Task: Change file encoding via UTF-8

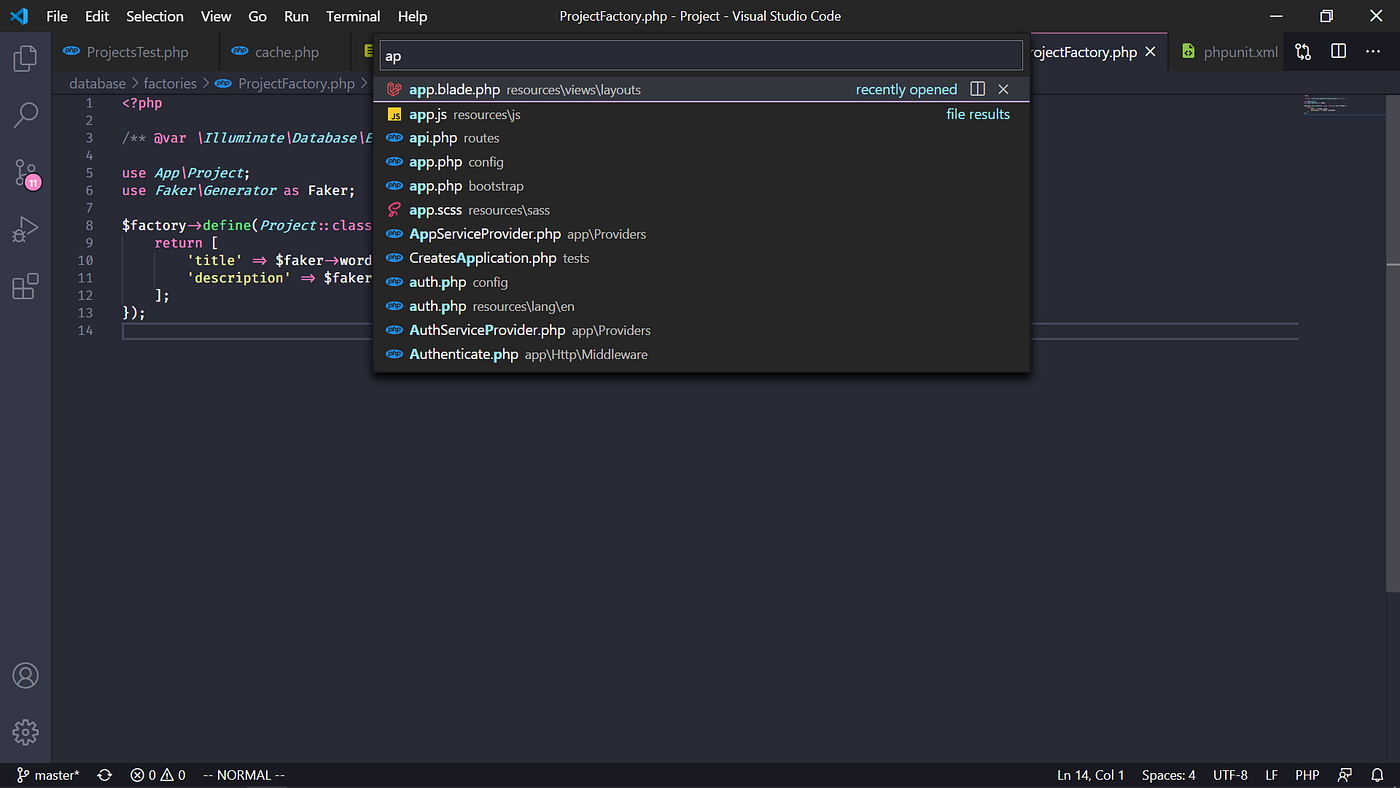Action: (1230, 775)
